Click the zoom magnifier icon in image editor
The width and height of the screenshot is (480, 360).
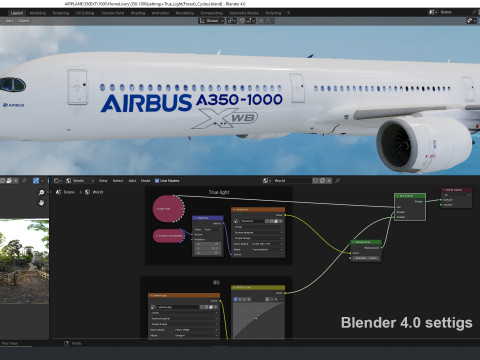[41, 193]
